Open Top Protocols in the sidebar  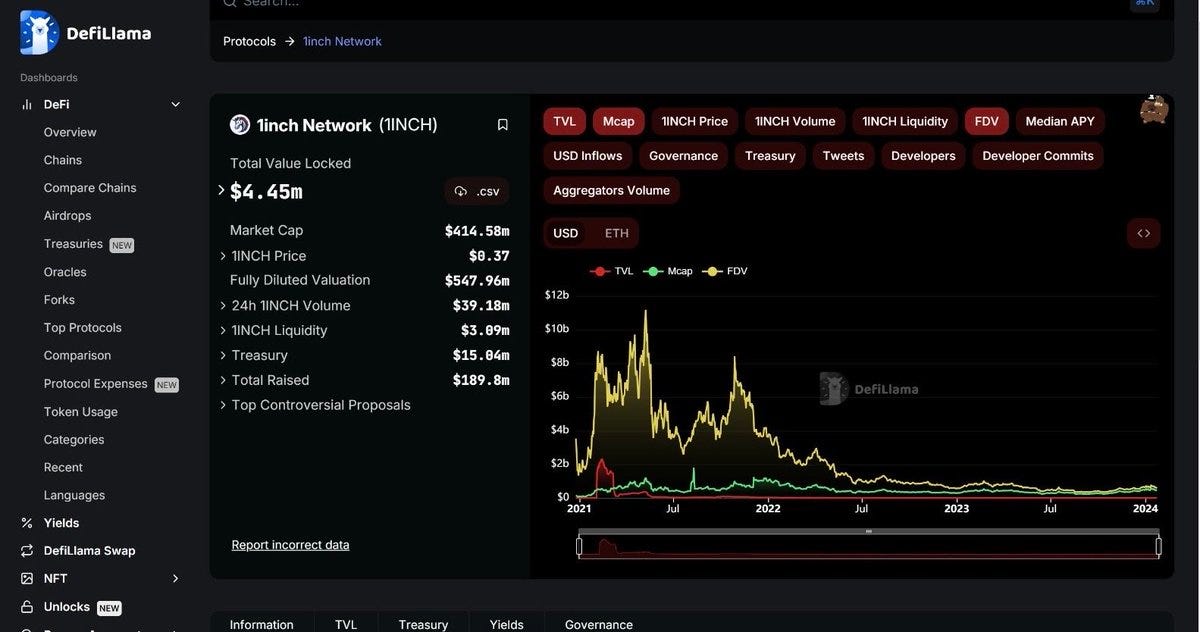[83, 328]
